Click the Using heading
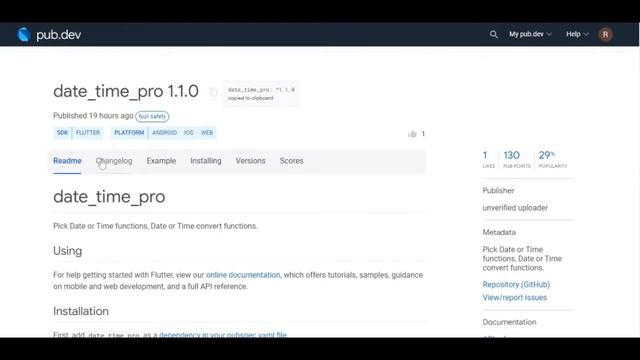 coord(67,251)
